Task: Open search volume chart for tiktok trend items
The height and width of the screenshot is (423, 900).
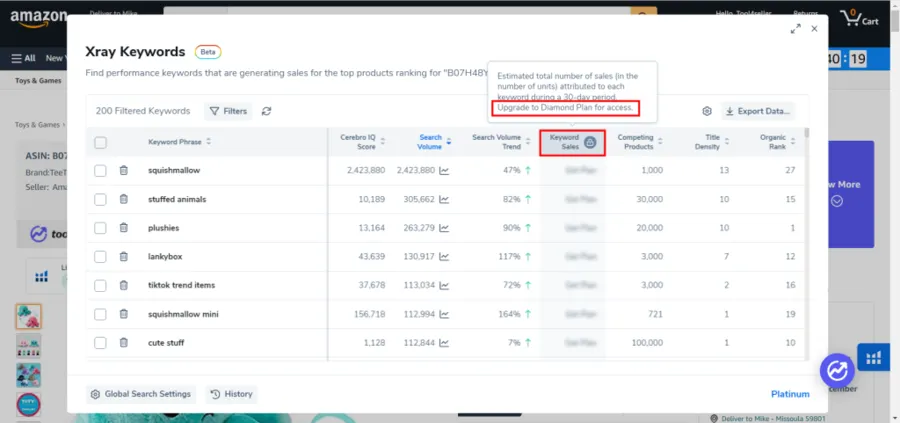Action: [444, 285]
